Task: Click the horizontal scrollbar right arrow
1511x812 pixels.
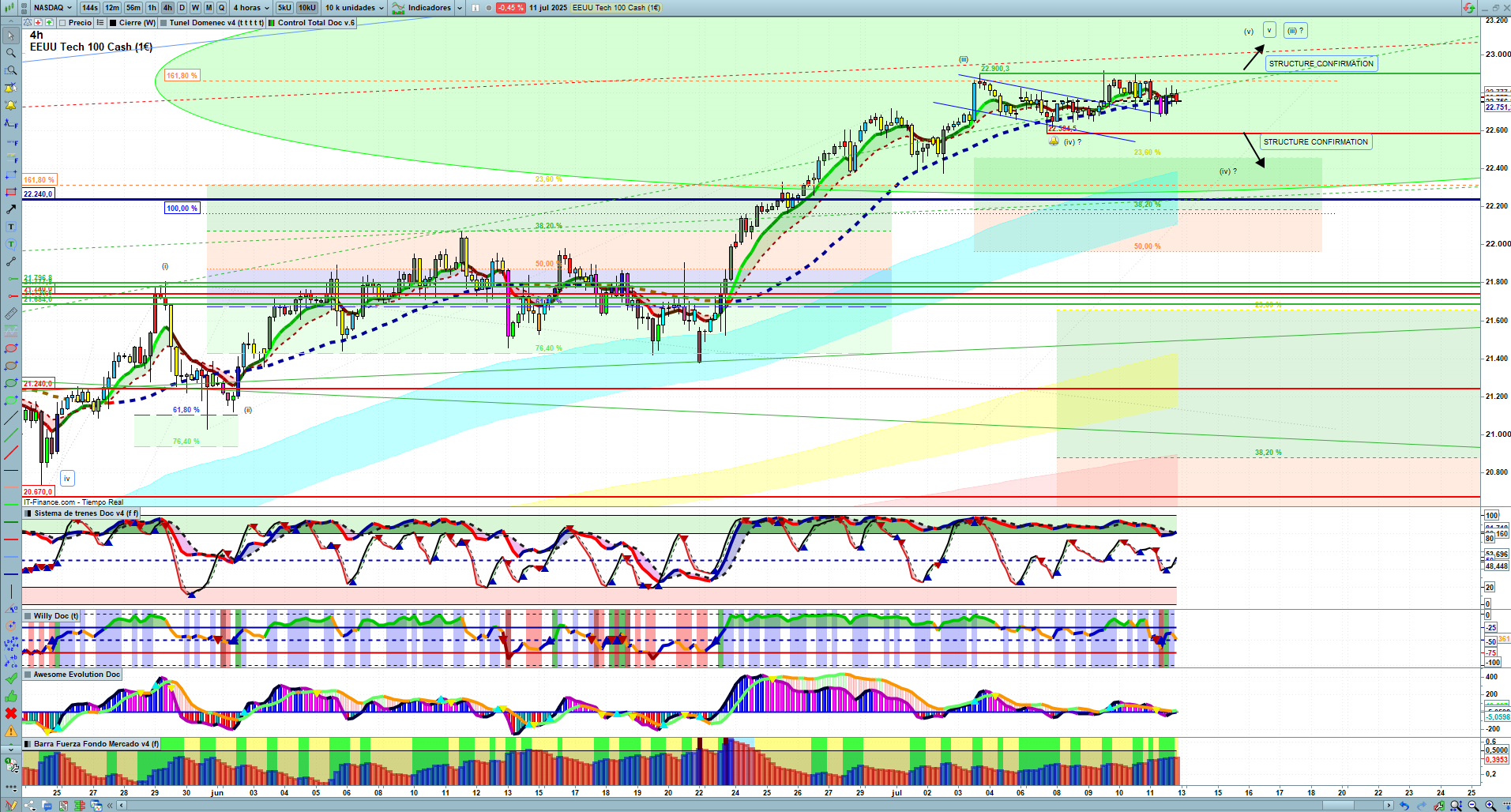Action: [1389, 806]
